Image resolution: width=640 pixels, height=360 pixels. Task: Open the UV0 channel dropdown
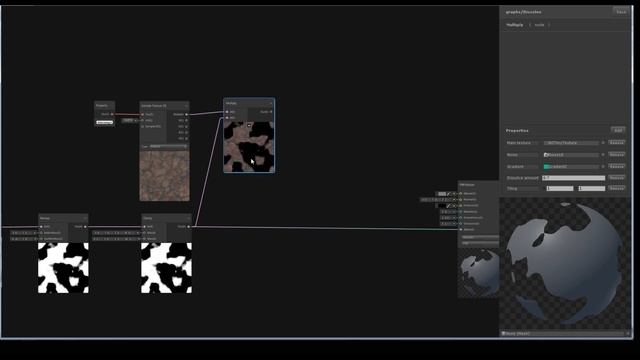point(128,120)
